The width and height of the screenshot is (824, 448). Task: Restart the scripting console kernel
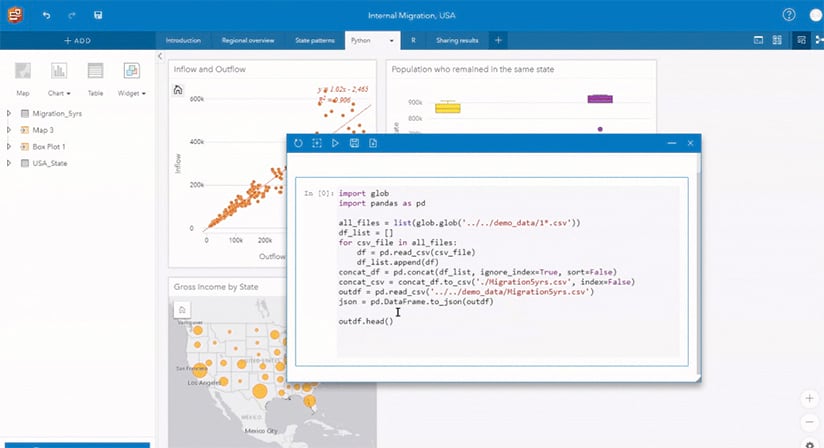click(x=298, y=143)
